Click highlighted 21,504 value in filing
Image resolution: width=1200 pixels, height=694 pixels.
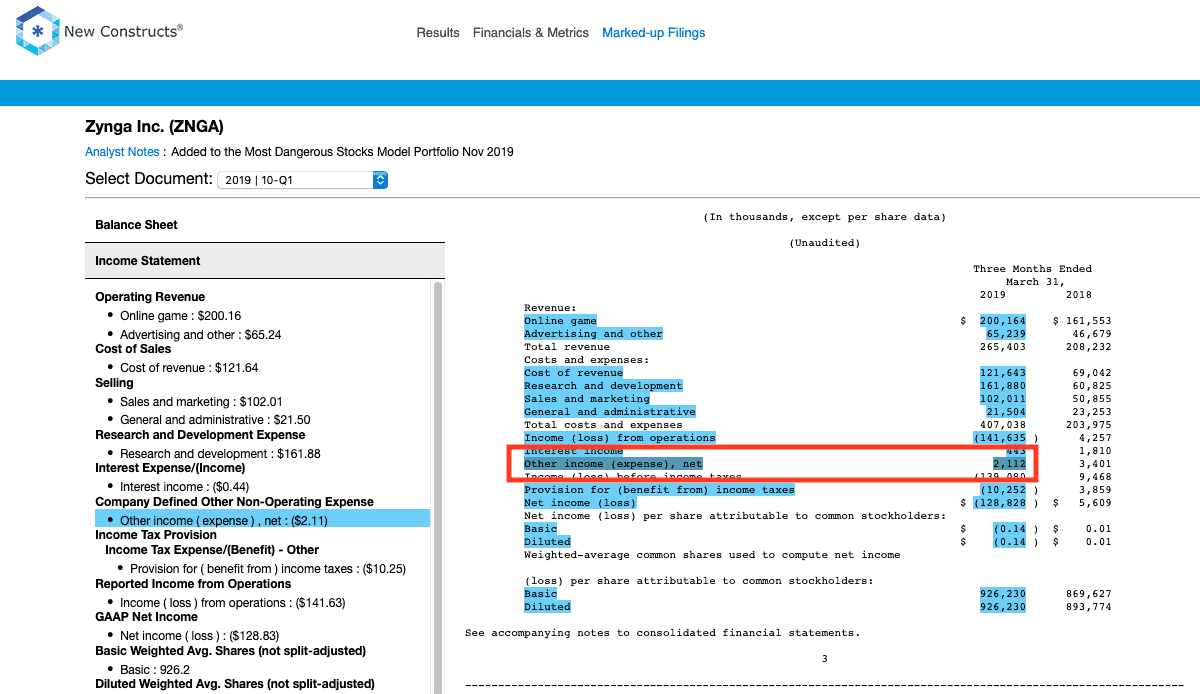point(1006,412)
